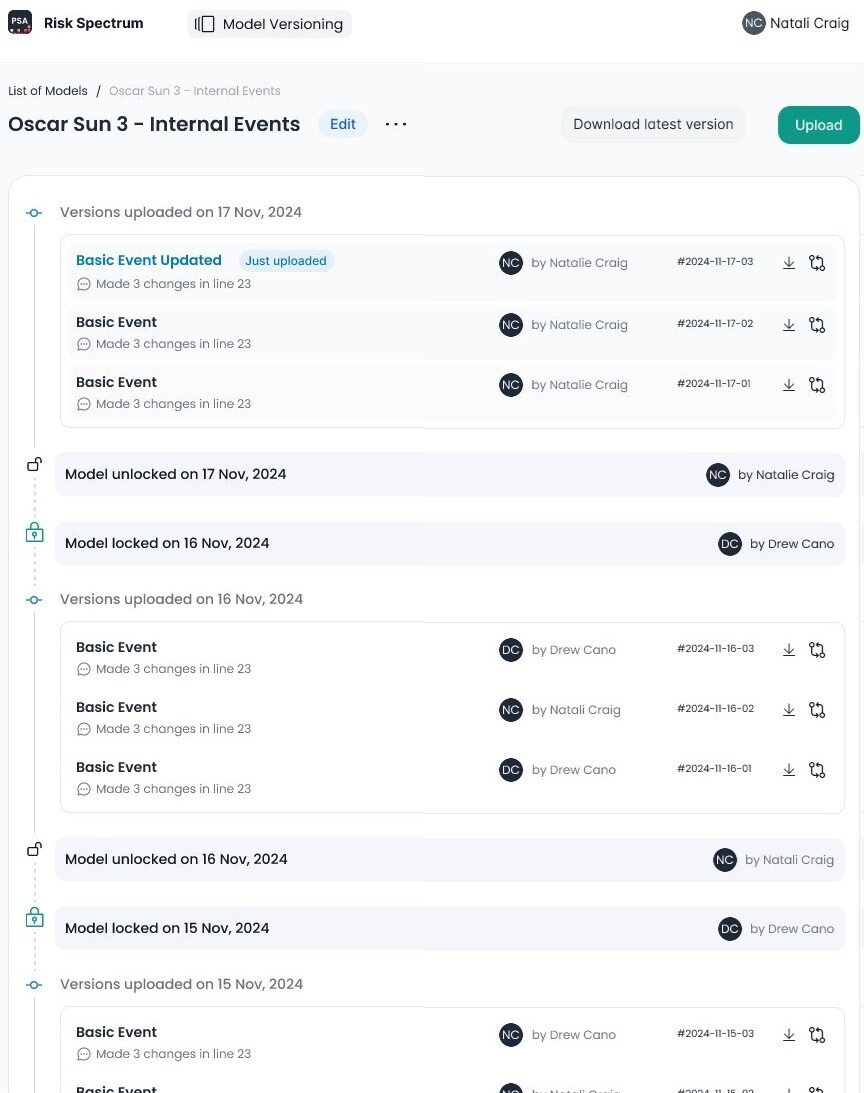Download version #2024-11-16-01

pyautogui.click(x=789, y=770)
